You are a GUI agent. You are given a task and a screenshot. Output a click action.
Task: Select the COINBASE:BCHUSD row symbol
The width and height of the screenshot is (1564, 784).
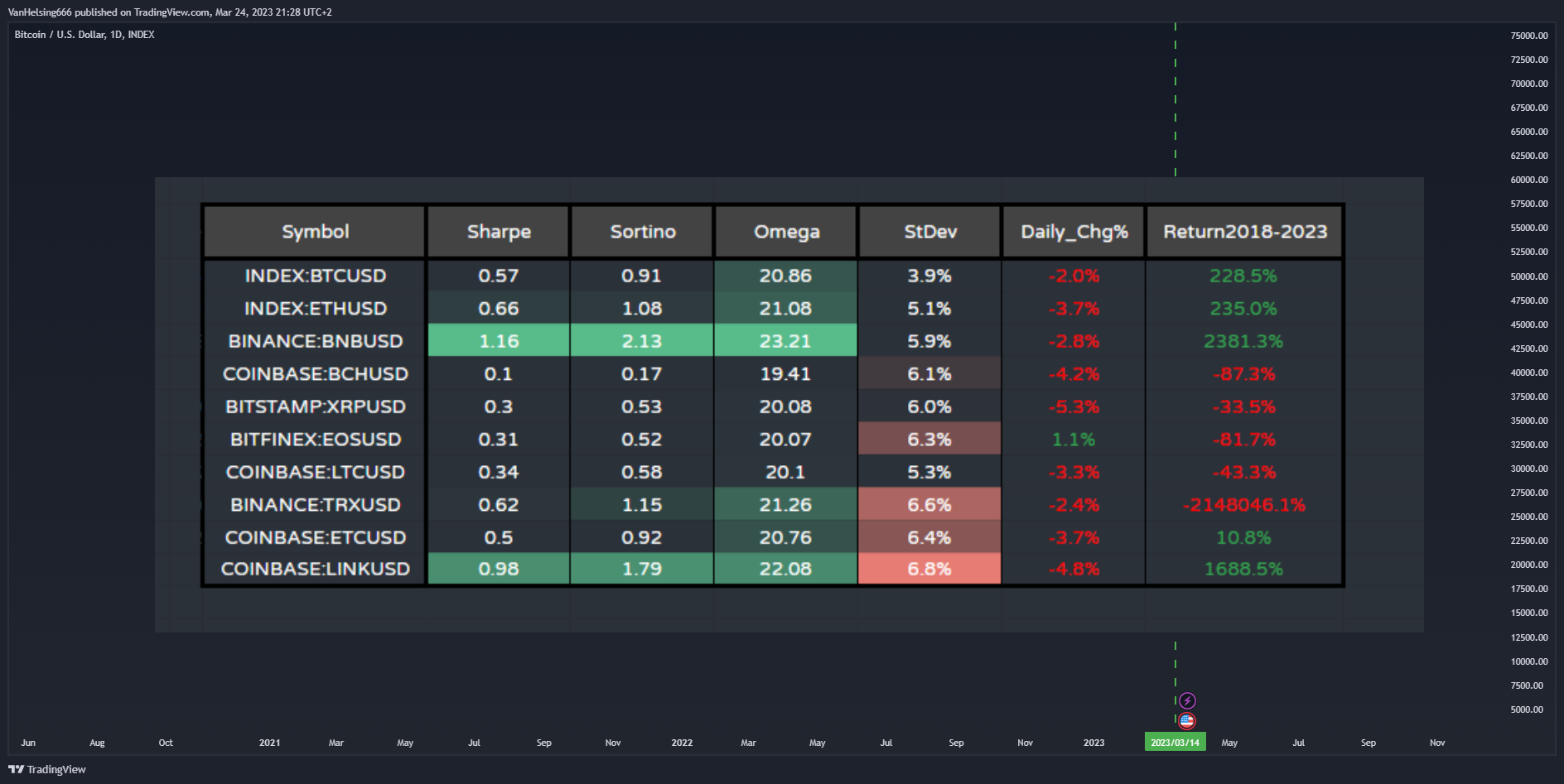point(315,374)
